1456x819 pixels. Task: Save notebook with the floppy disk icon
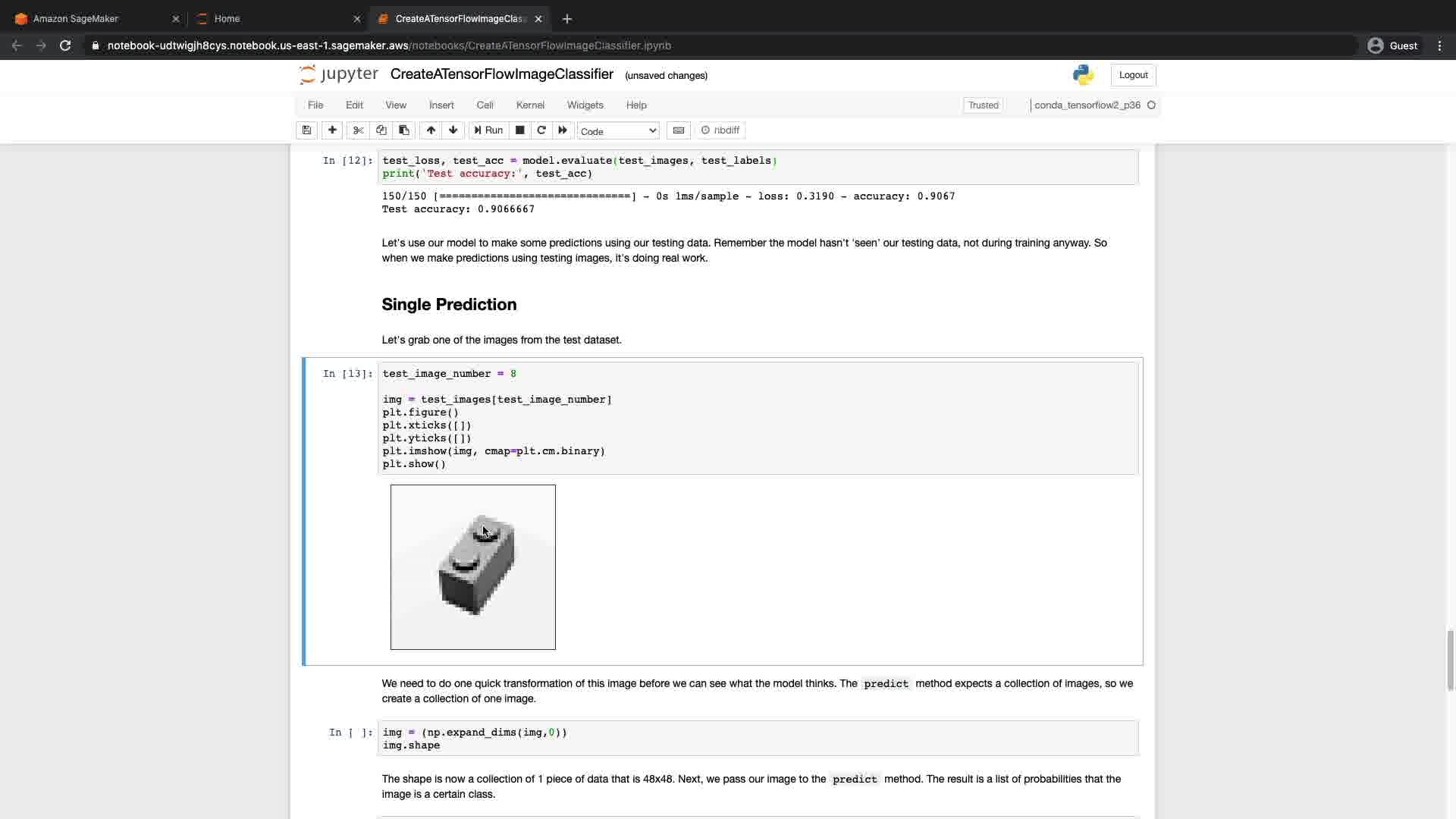(306, 130)
